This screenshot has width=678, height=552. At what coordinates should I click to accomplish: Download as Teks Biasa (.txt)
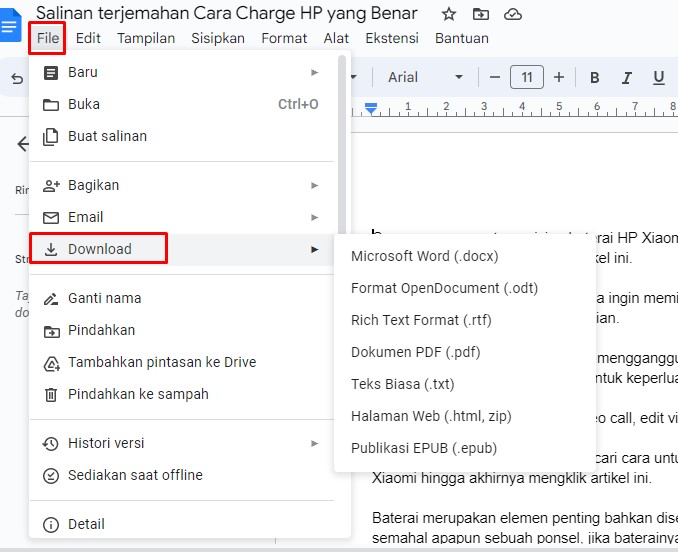click(x=465, y=384)
